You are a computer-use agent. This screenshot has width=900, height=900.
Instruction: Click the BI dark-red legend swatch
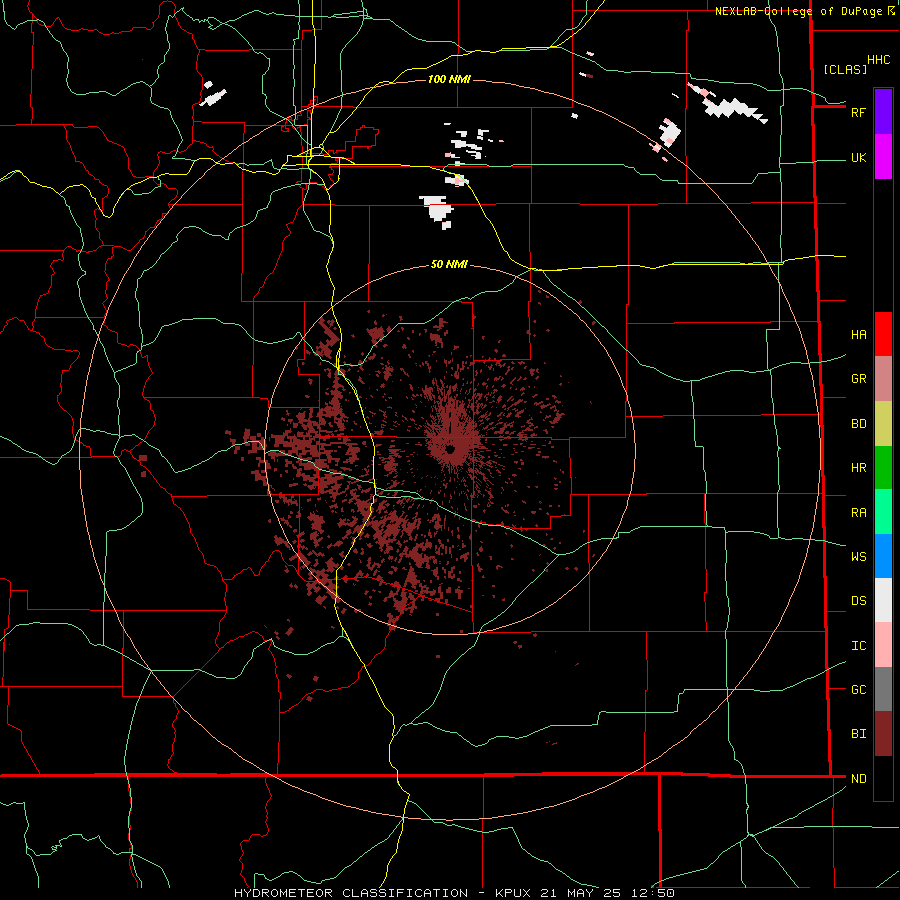pos(883,734)
